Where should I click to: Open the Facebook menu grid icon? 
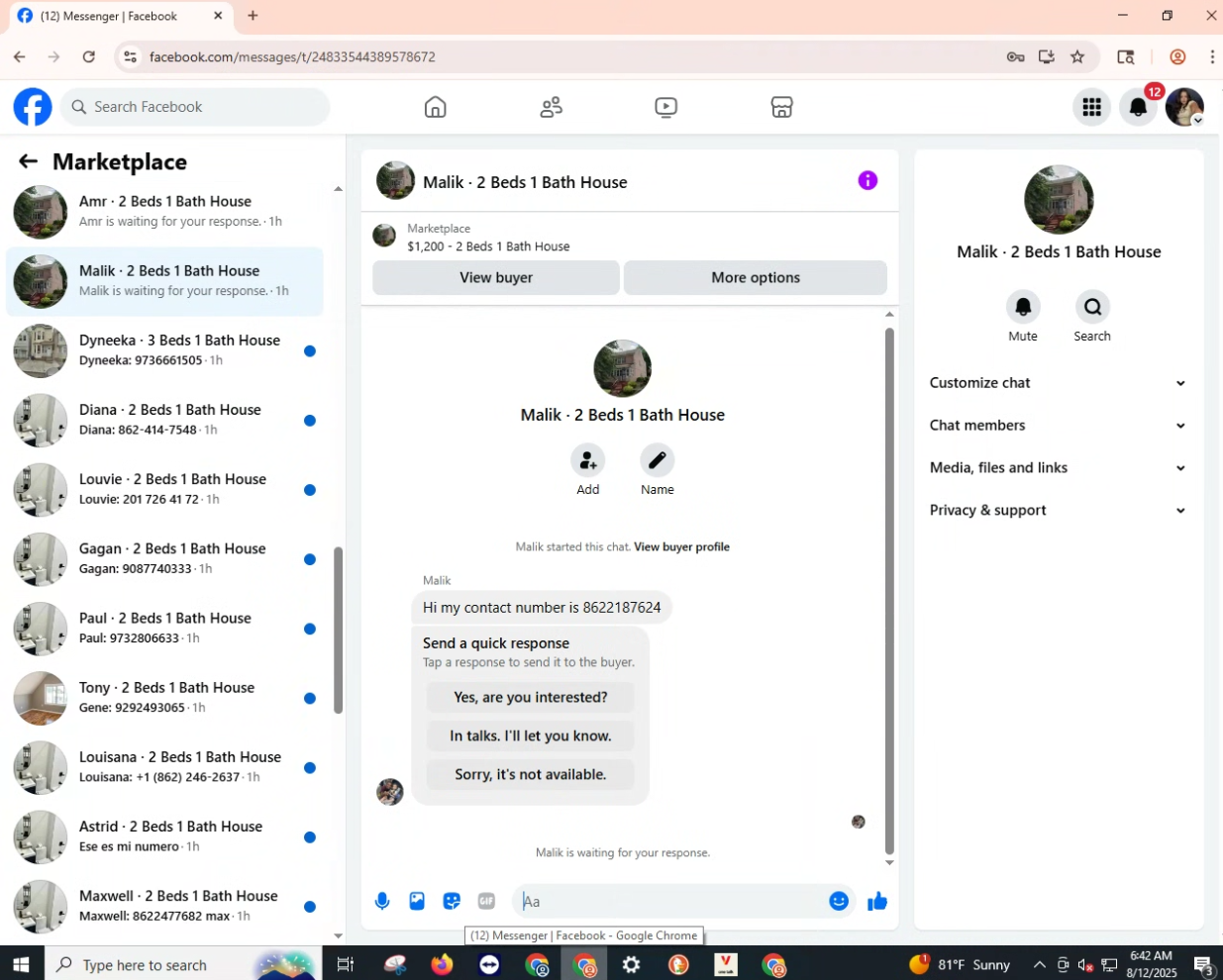pyautogui.click(x=1092, y=107)
